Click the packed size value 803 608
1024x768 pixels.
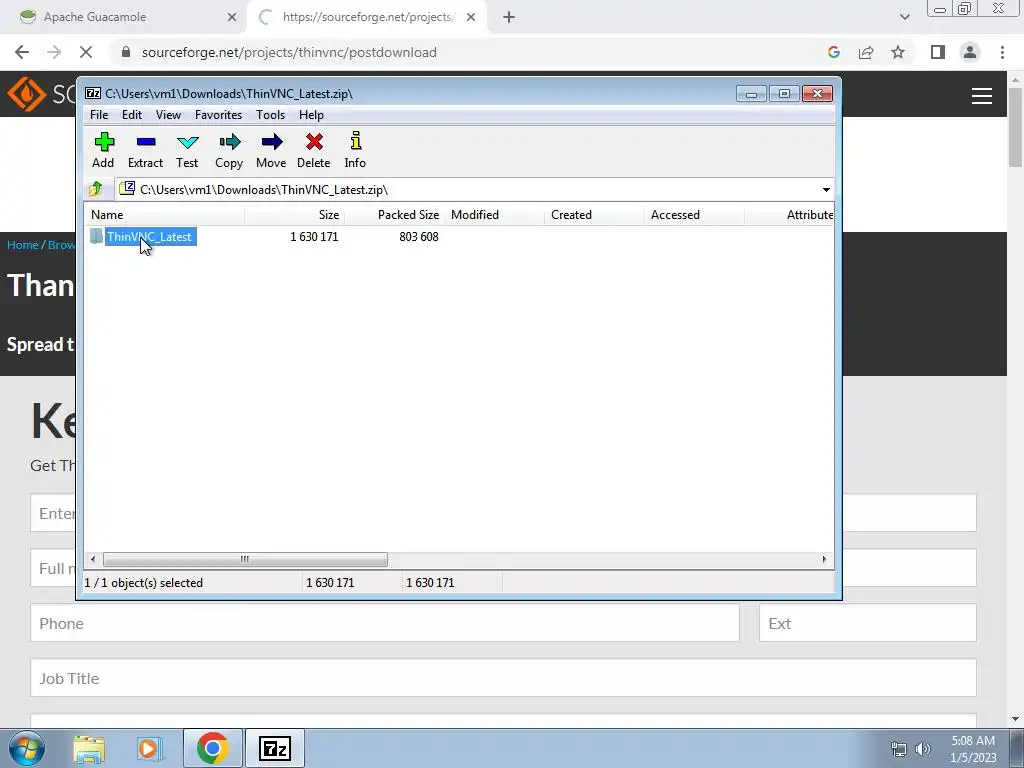(x=419, y=237)
